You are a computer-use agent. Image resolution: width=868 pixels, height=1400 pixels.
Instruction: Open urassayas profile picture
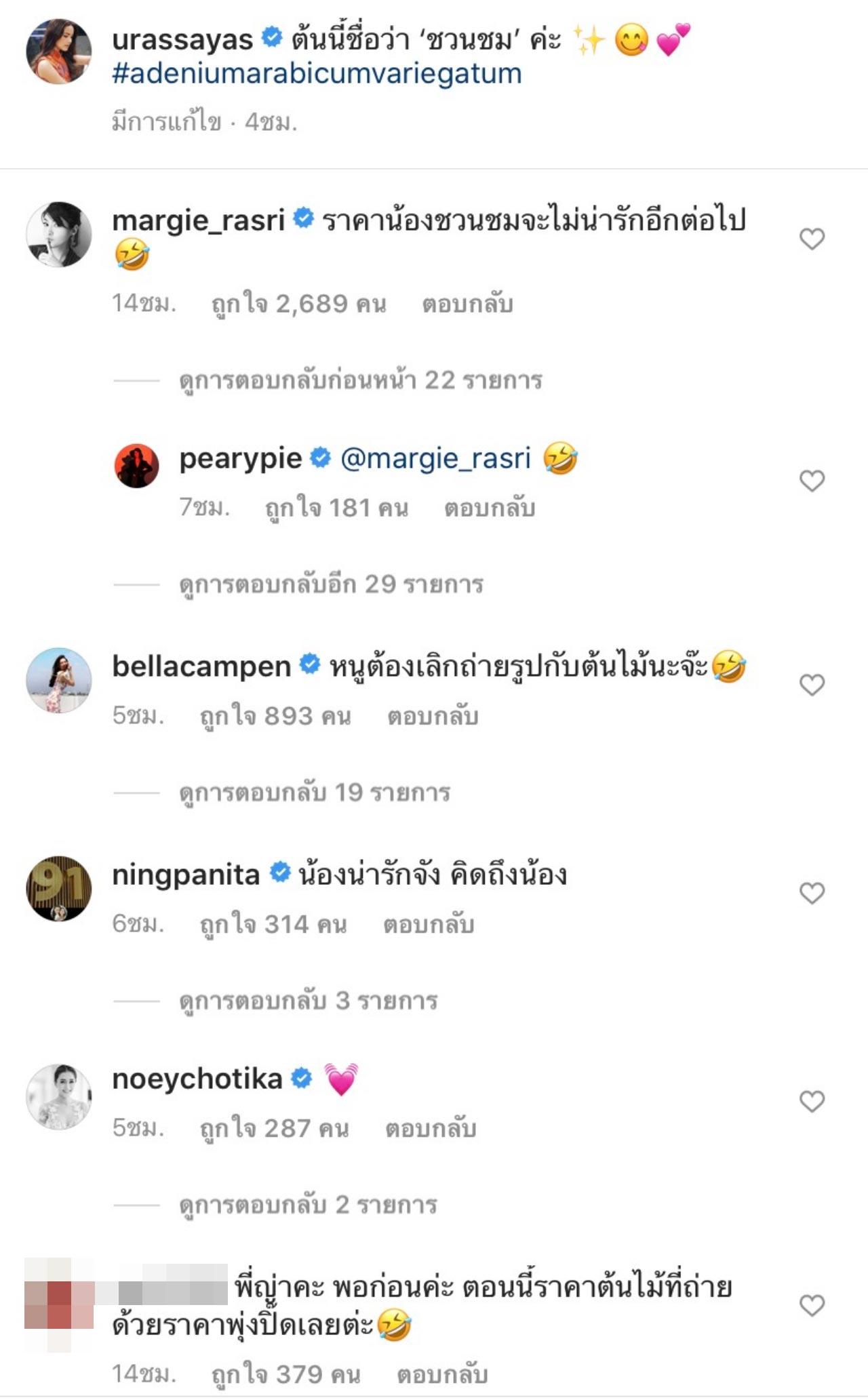click(58, 52)
